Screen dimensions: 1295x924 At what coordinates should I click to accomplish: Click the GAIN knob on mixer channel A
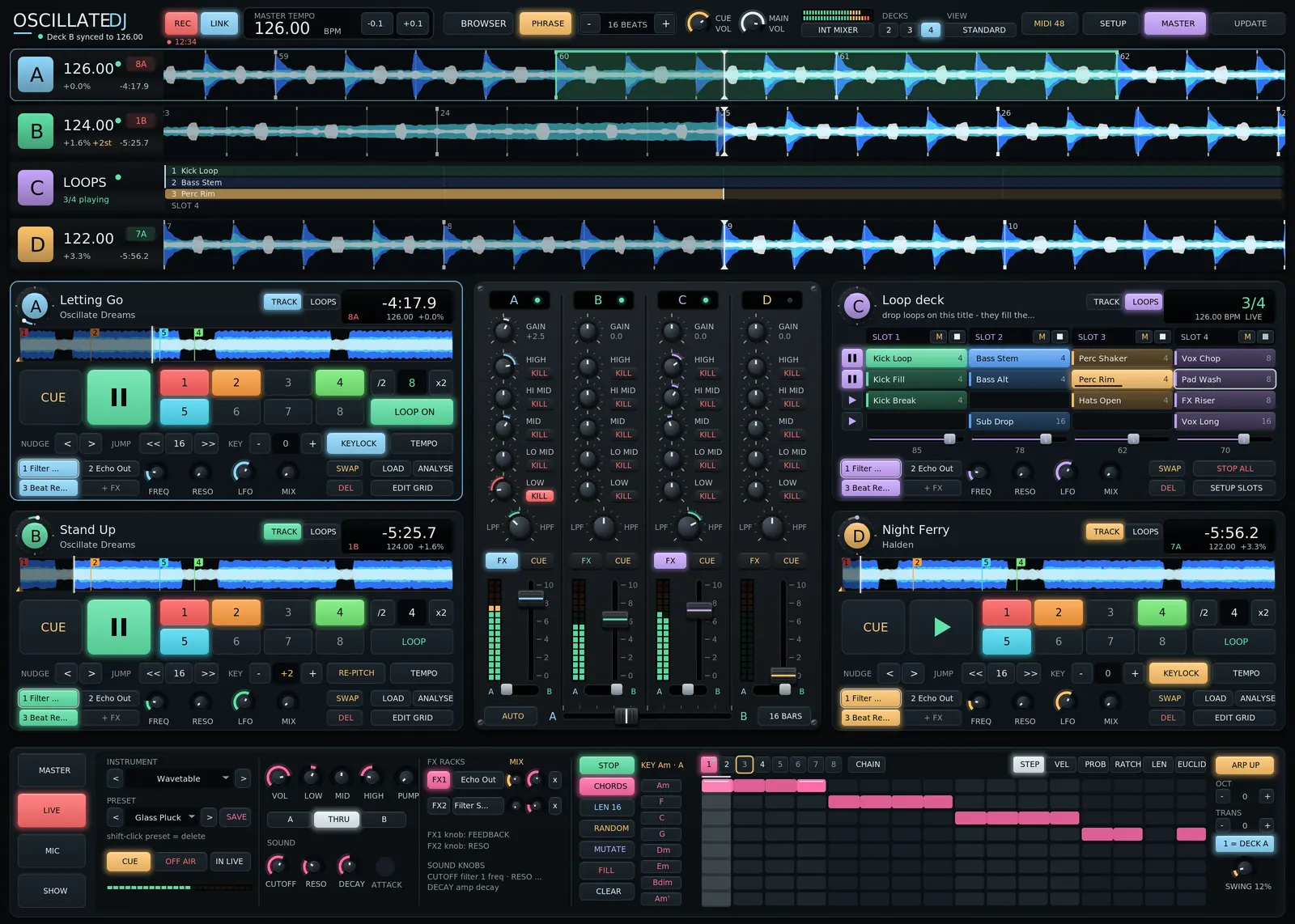click(503, 331)
